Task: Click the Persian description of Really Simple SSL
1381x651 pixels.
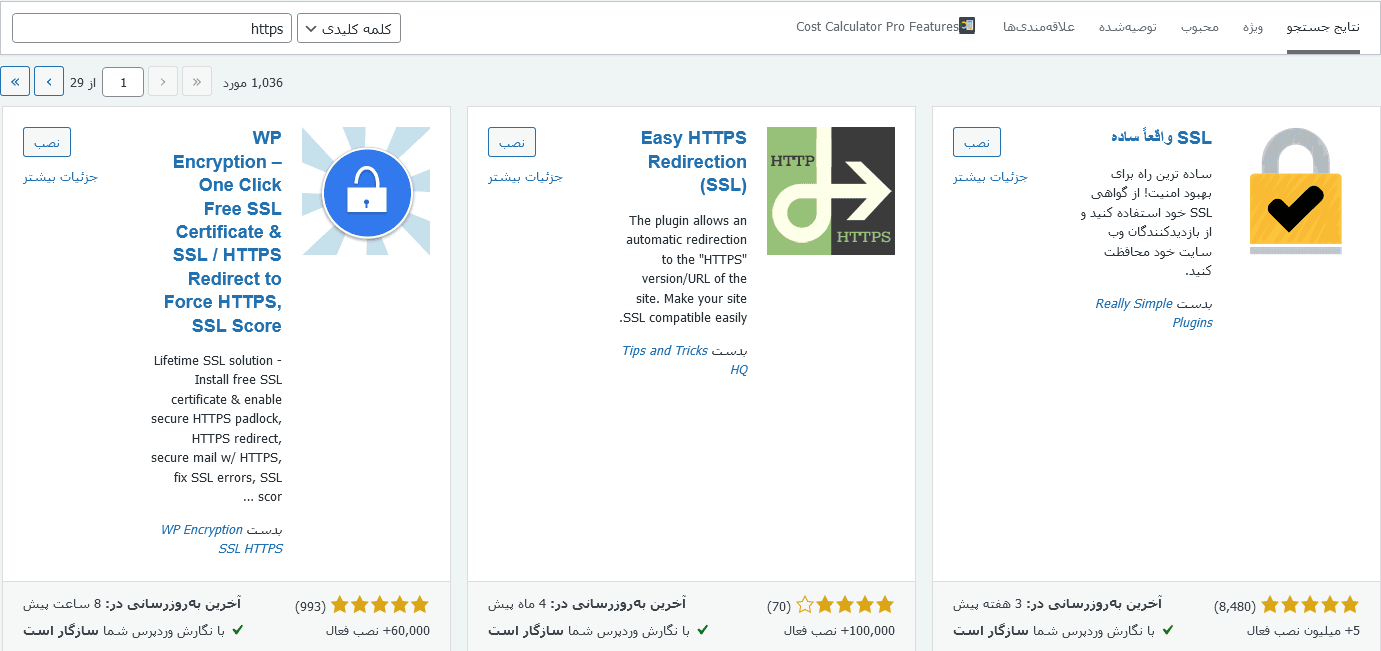Action: click(1147, 223)
